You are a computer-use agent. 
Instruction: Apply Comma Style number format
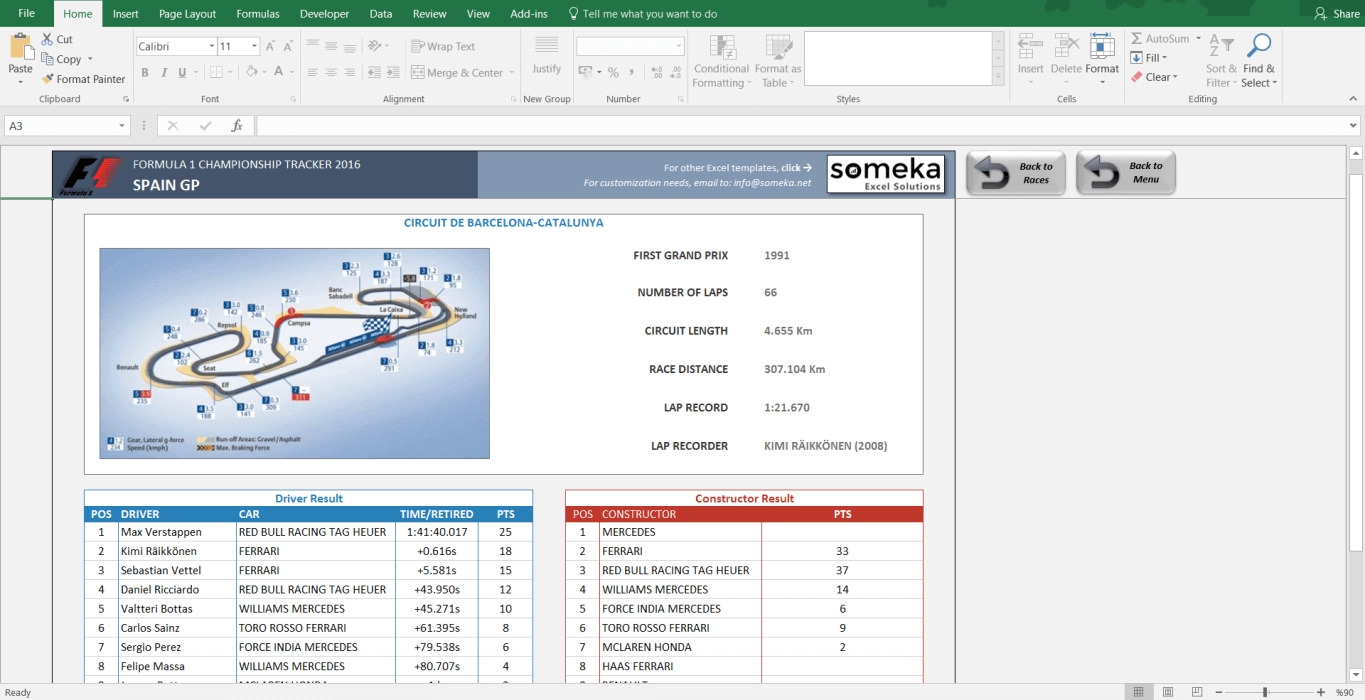tap(632, 72)
